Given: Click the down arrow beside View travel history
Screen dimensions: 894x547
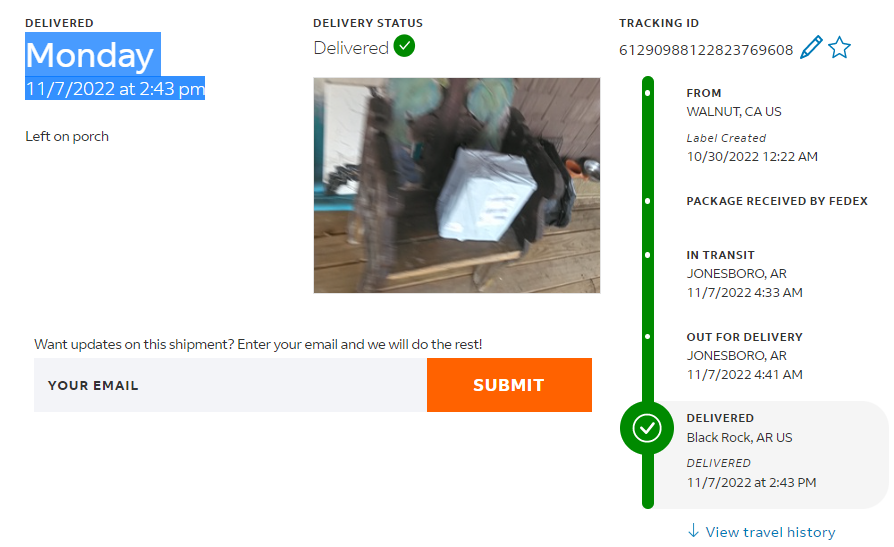Looking at the screenshot, I should pos(693,530).
